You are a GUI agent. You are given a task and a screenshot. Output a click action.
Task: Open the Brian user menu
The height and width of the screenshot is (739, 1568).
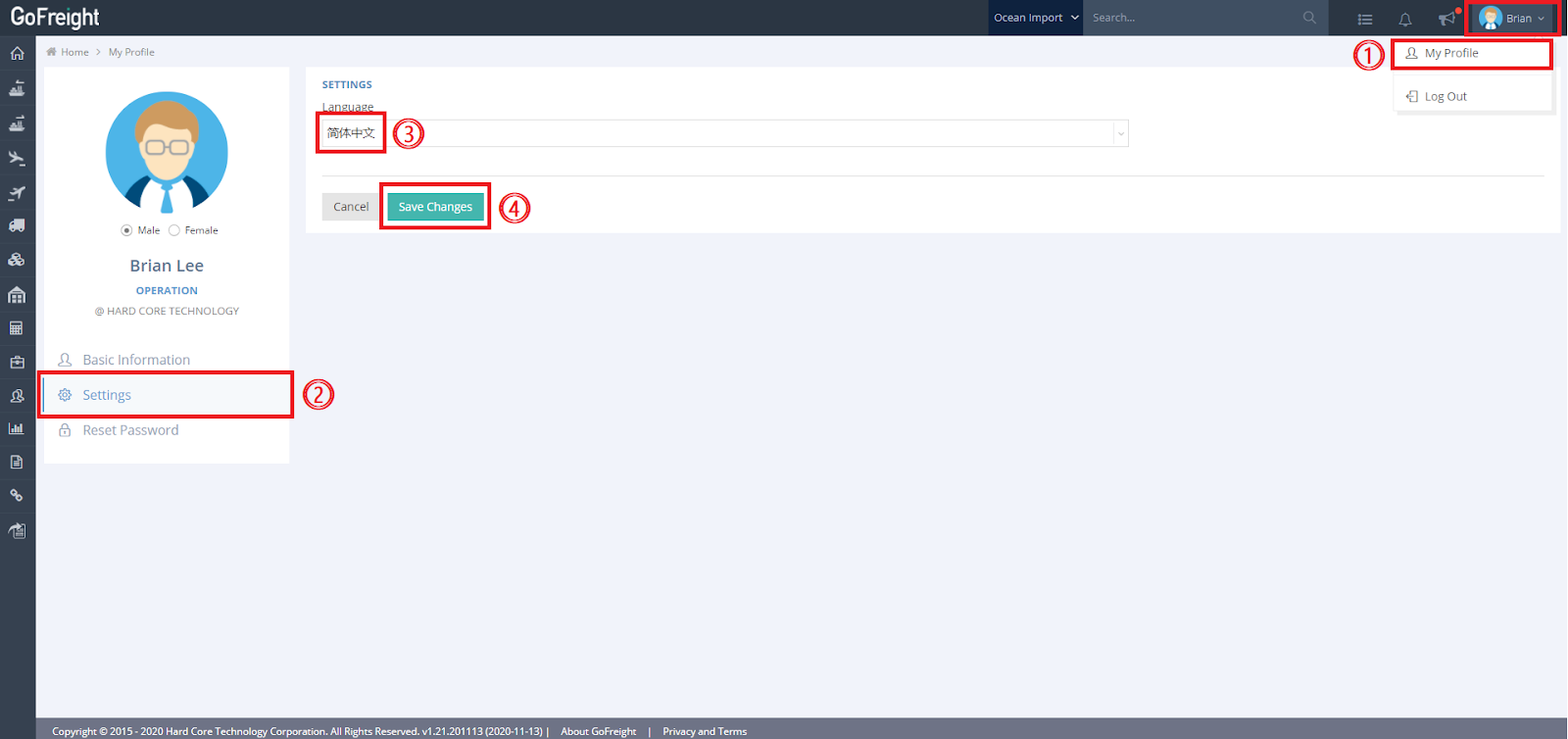click(1513, 19)
